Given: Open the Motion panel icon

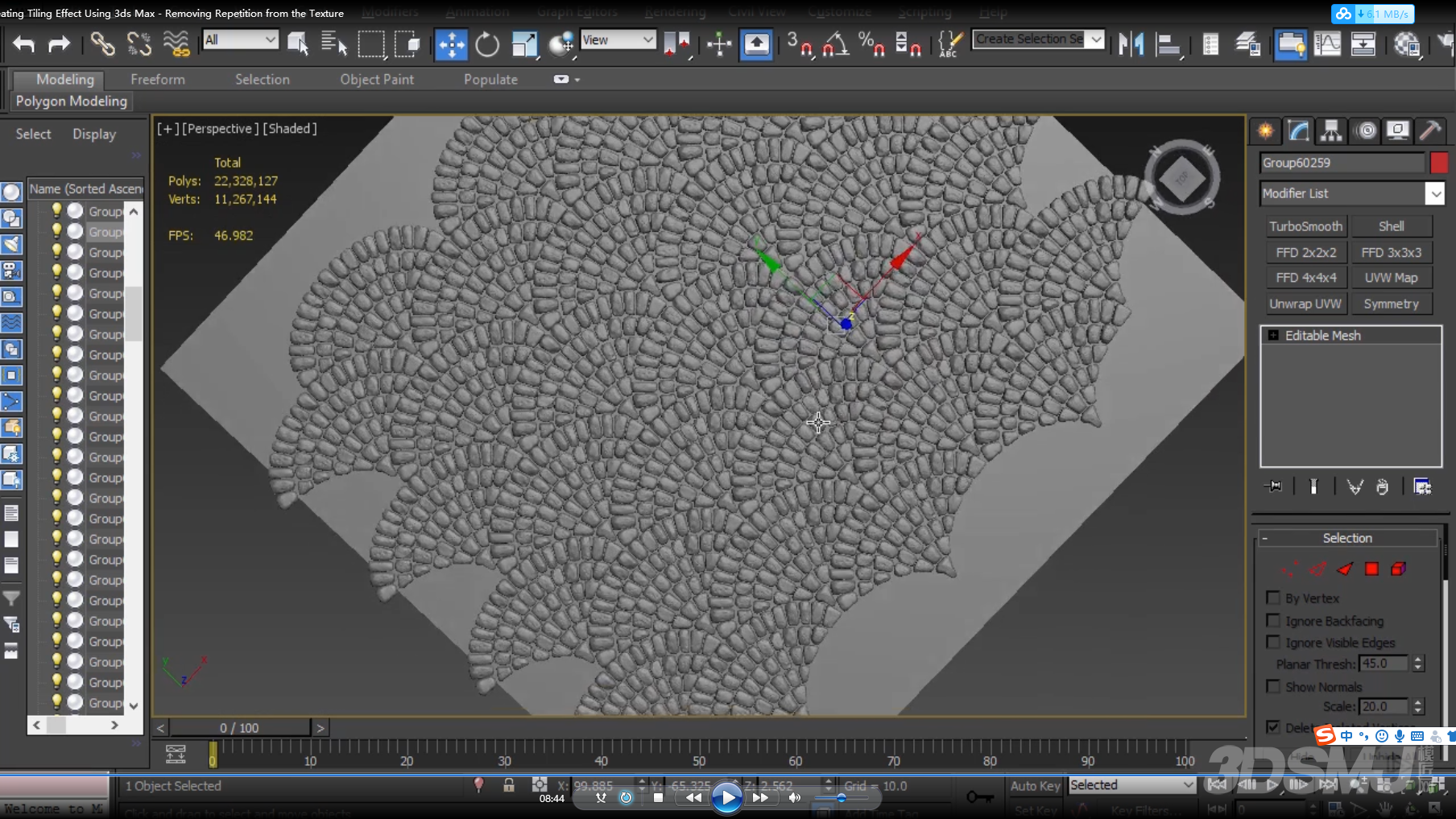Looking at the screenshot, I should click(1366, 130).
